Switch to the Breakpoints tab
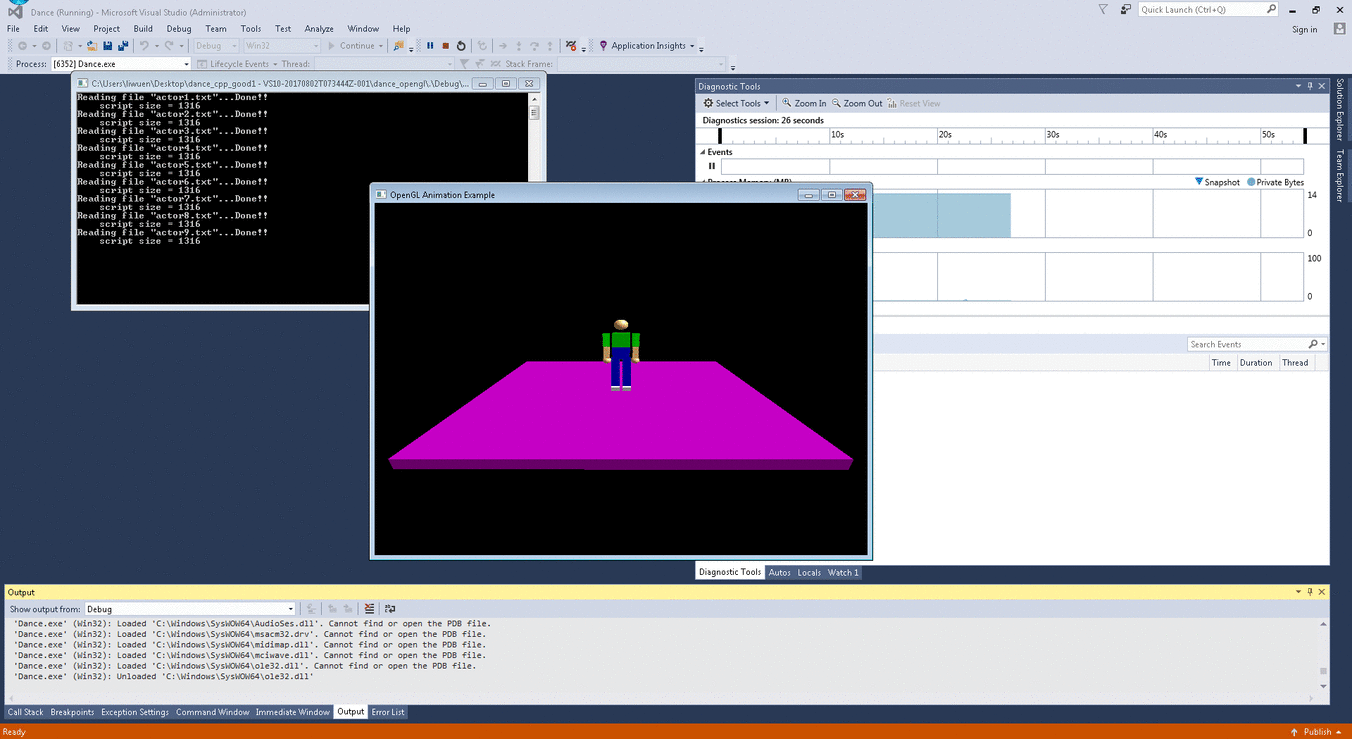This screenshot has height=739, width=1352. pos(72,712)
